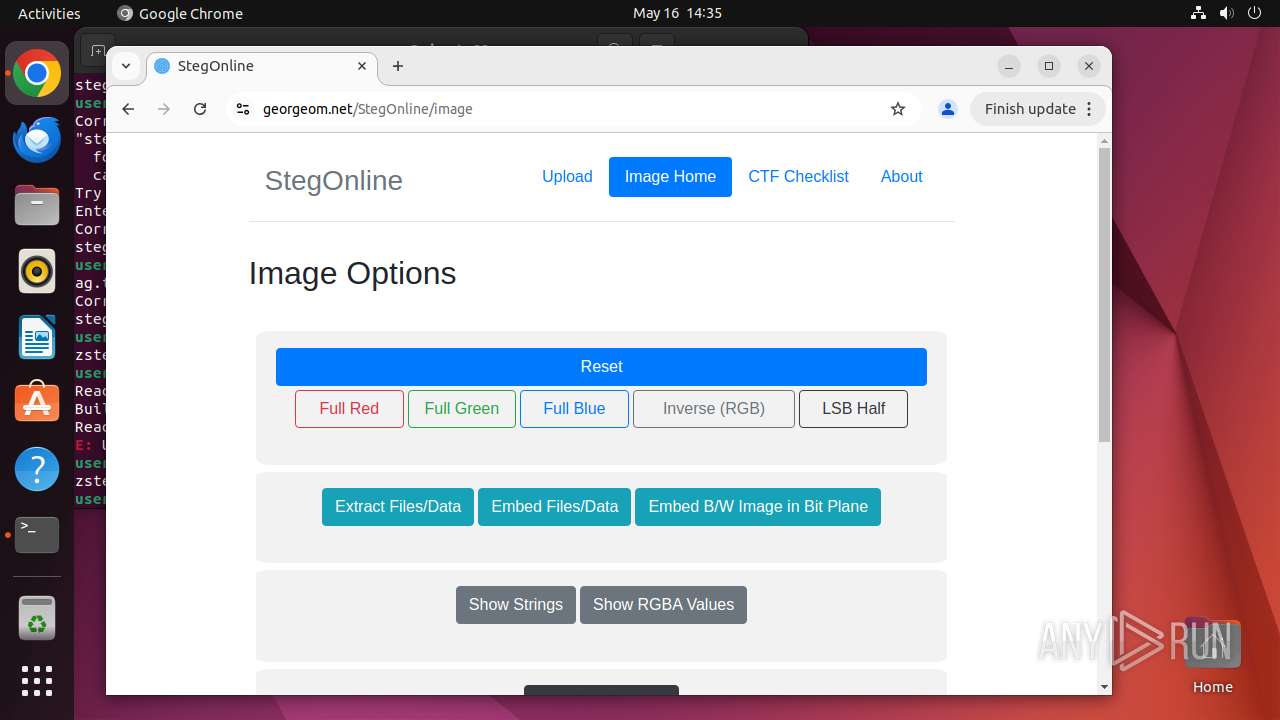Apply Inverse (RGB) filter

714,409
